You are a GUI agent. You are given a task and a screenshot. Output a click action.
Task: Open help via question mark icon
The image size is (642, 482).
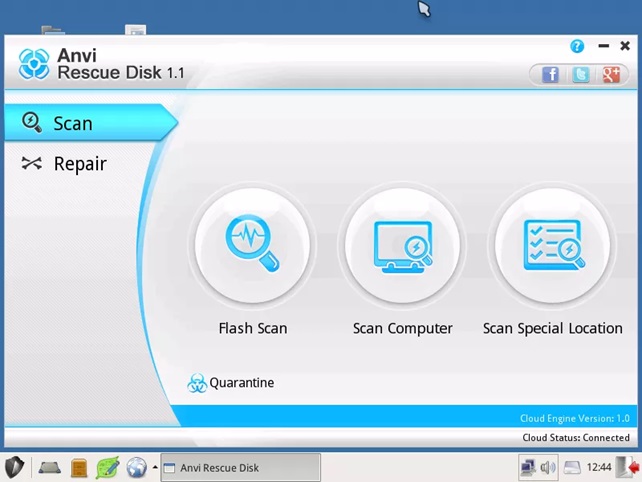click(x=577, y=46)
